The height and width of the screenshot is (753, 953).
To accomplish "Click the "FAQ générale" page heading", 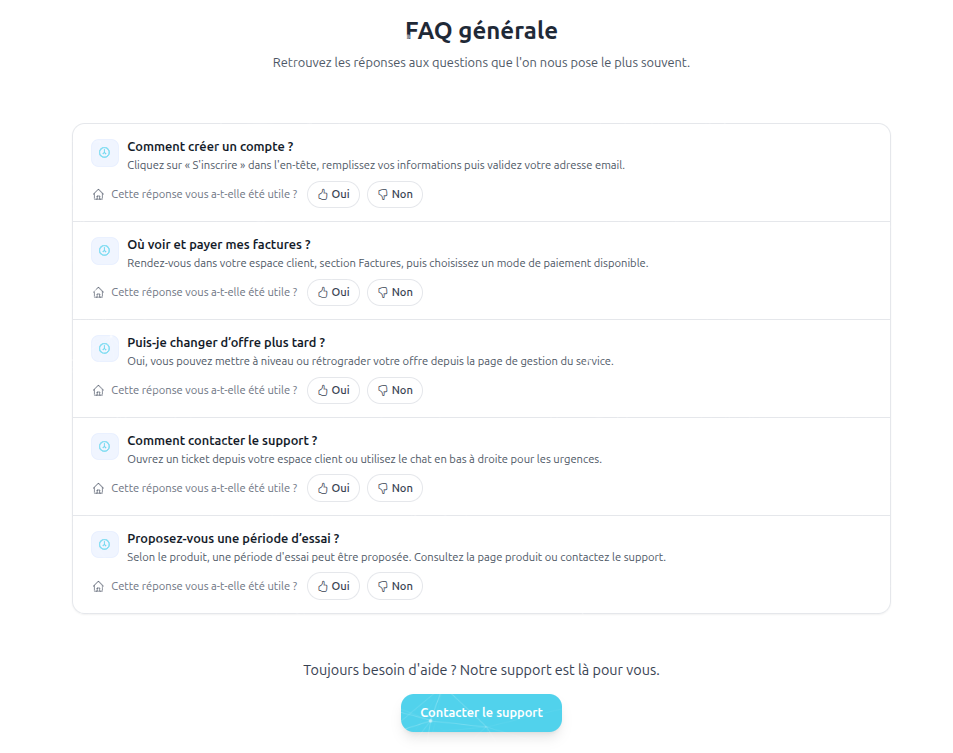I will [x=481, y=31].
